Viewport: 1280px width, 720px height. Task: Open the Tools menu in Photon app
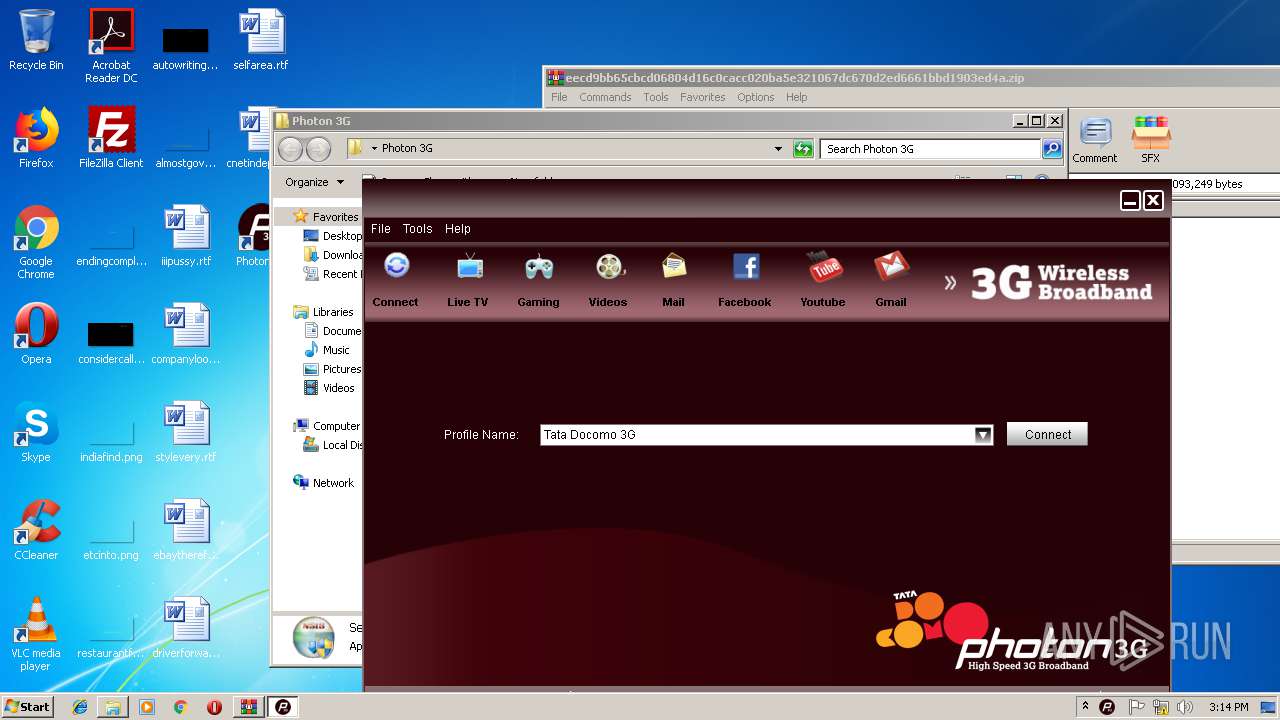(x=417, y=229)
